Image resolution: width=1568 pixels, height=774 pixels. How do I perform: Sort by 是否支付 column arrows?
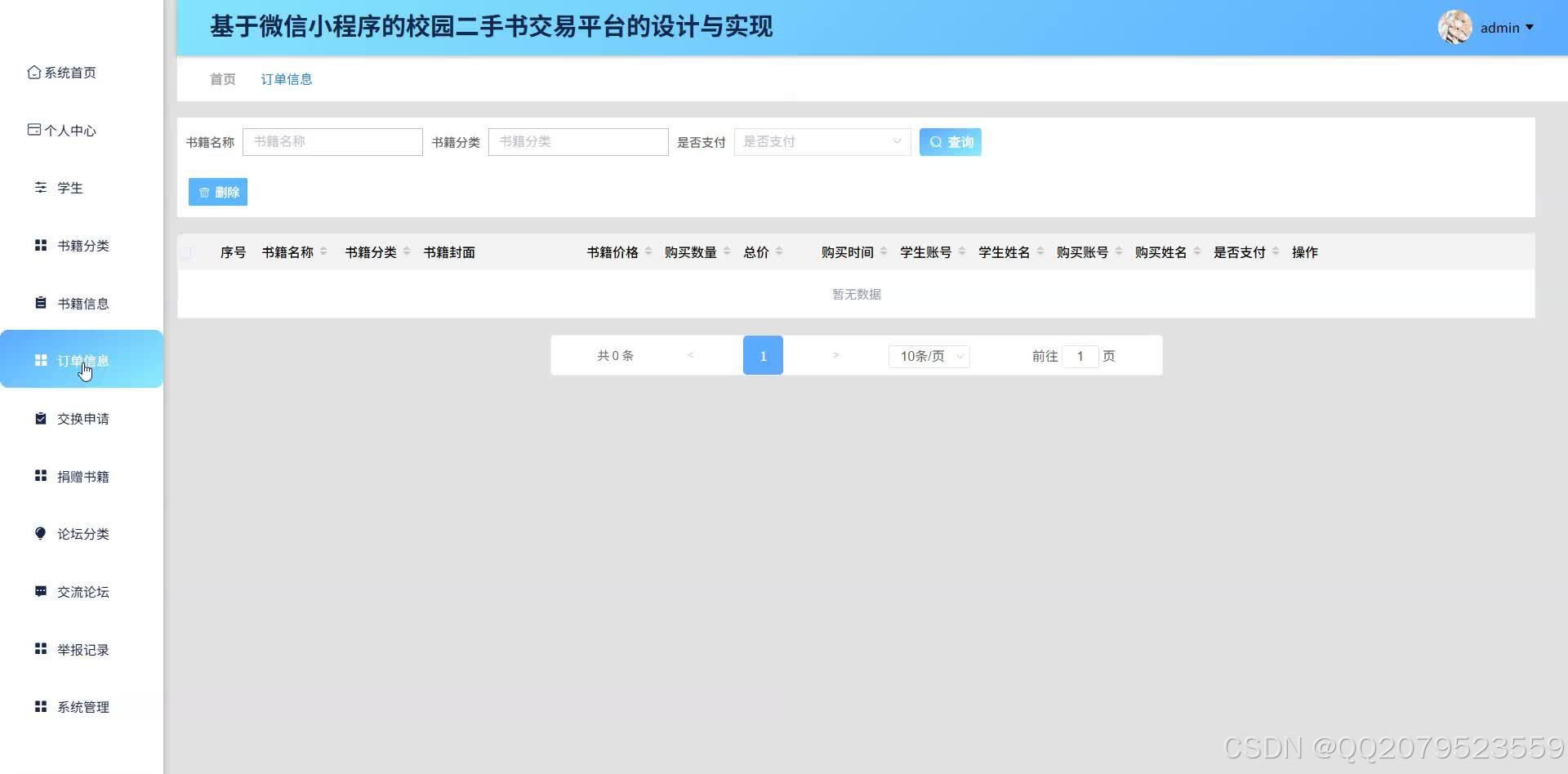coord(1276,251)
